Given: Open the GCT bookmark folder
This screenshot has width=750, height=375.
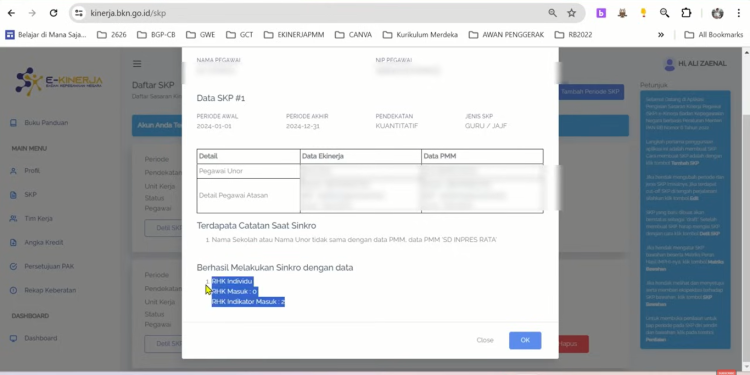Looking at the screenshot, I should click(240, 34).
